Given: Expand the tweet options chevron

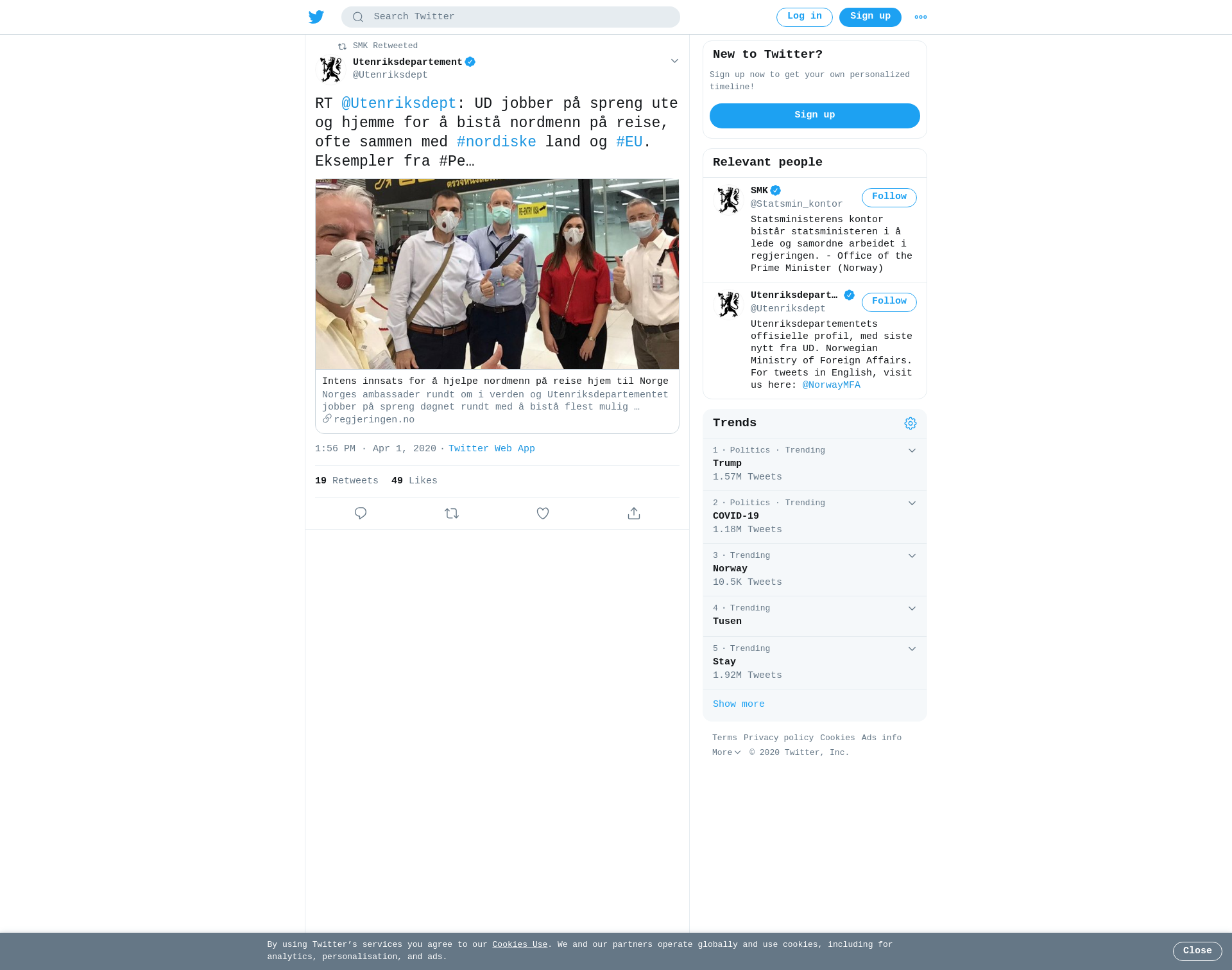Looking at the screenshot, I should 674,61.
